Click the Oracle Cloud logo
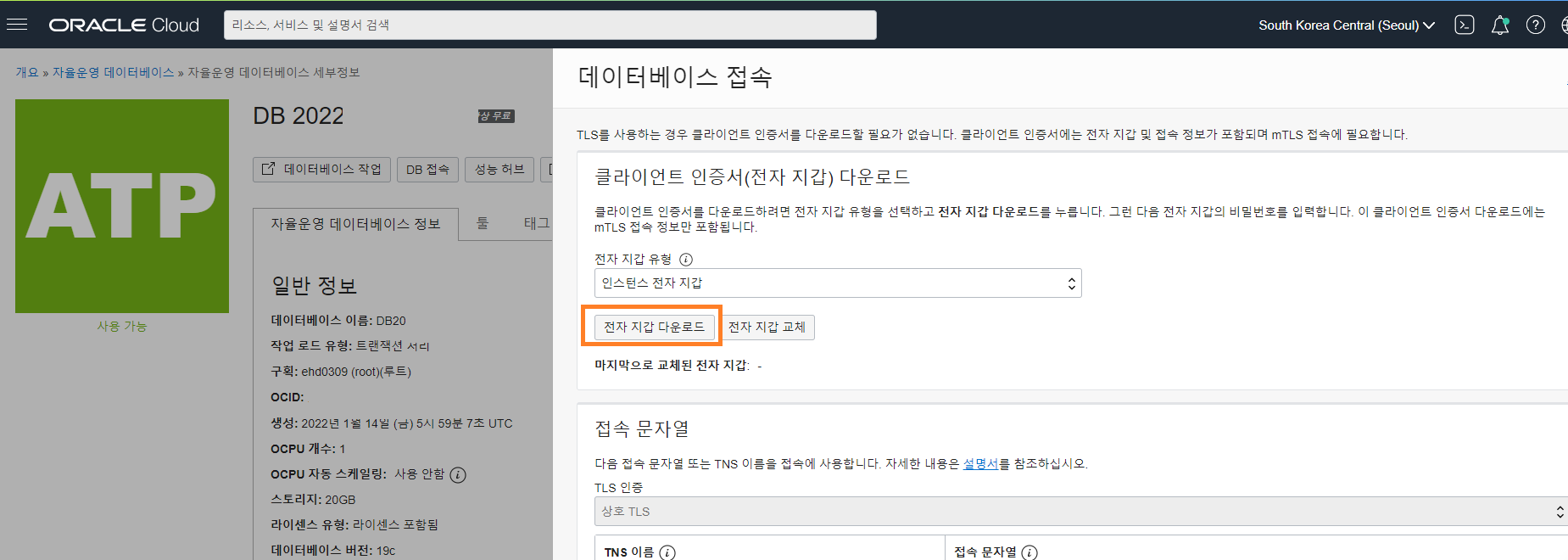 click(x=124, y=25)
